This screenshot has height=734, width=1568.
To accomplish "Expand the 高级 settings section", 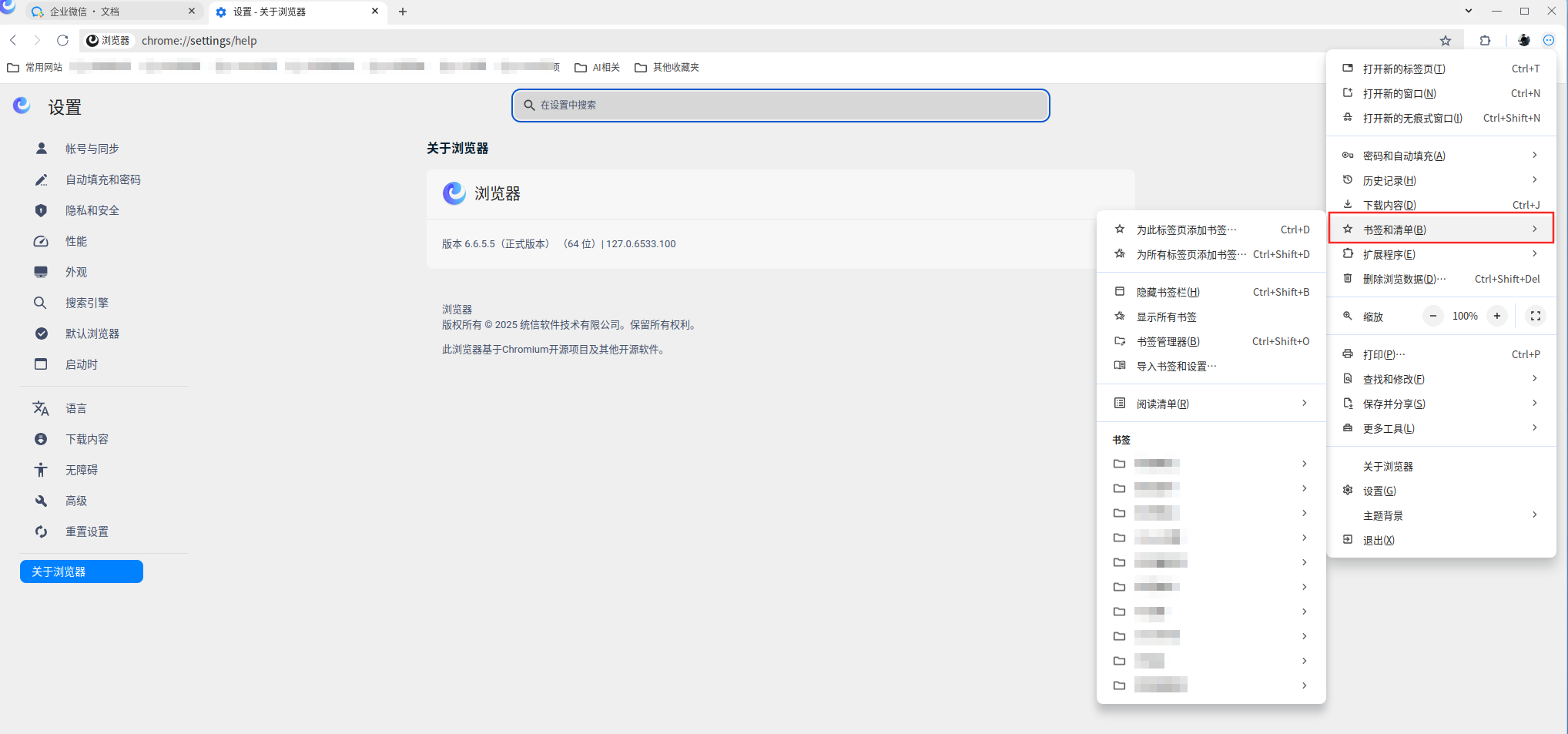I will click(x=76, y=501).
